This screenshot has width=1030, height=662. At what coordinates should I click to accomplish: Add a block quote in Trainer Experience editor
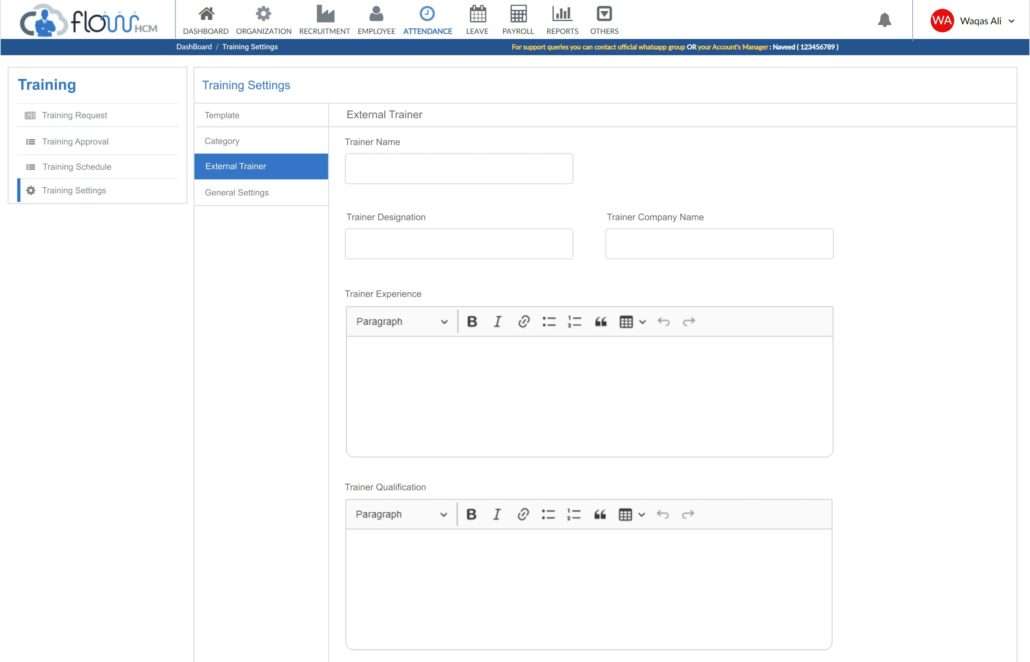pyautogui.click(x=600, y=321)
